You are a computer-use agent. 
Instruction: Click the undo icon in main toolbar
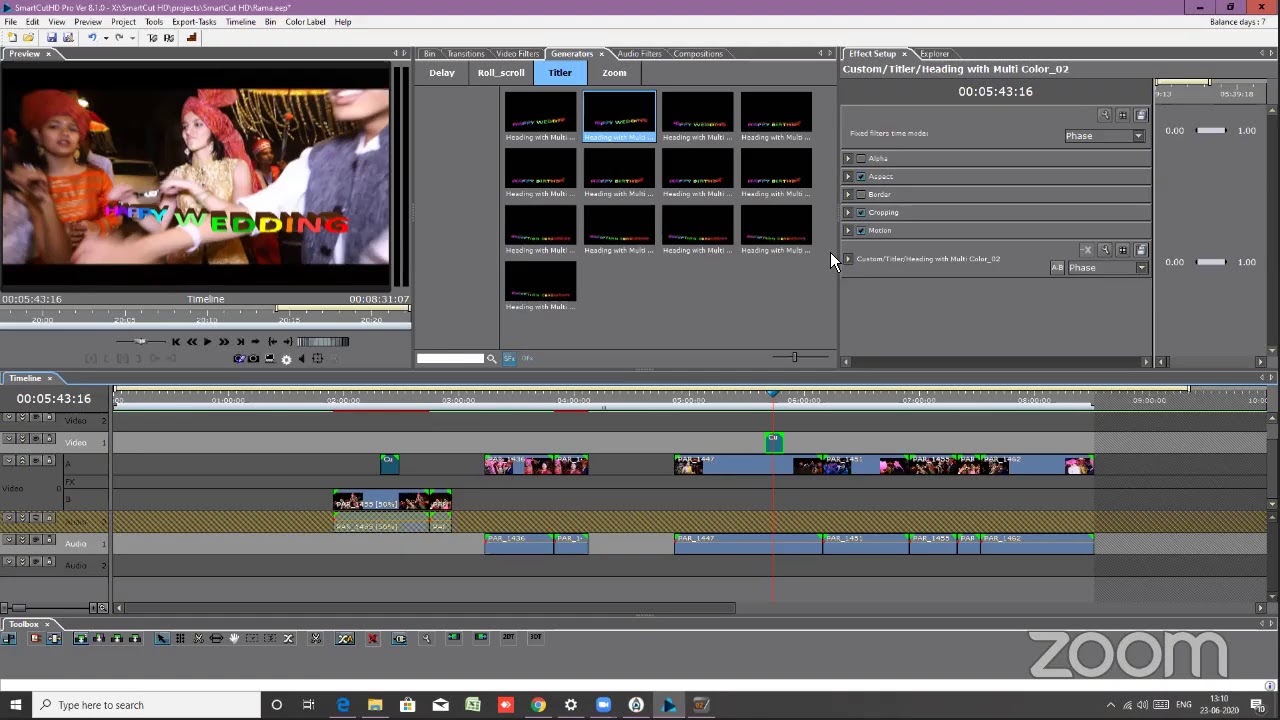(x=91, y=37)
